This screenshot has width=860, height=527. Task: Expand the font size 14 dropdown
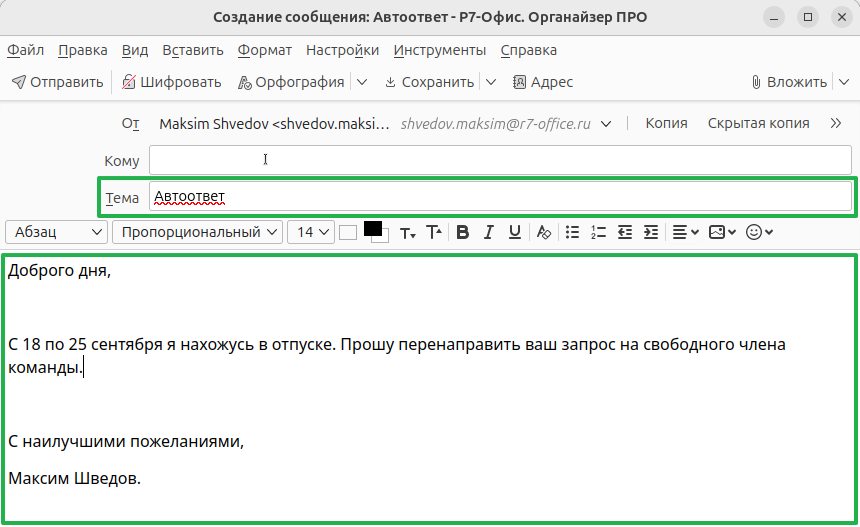[310, 232]
